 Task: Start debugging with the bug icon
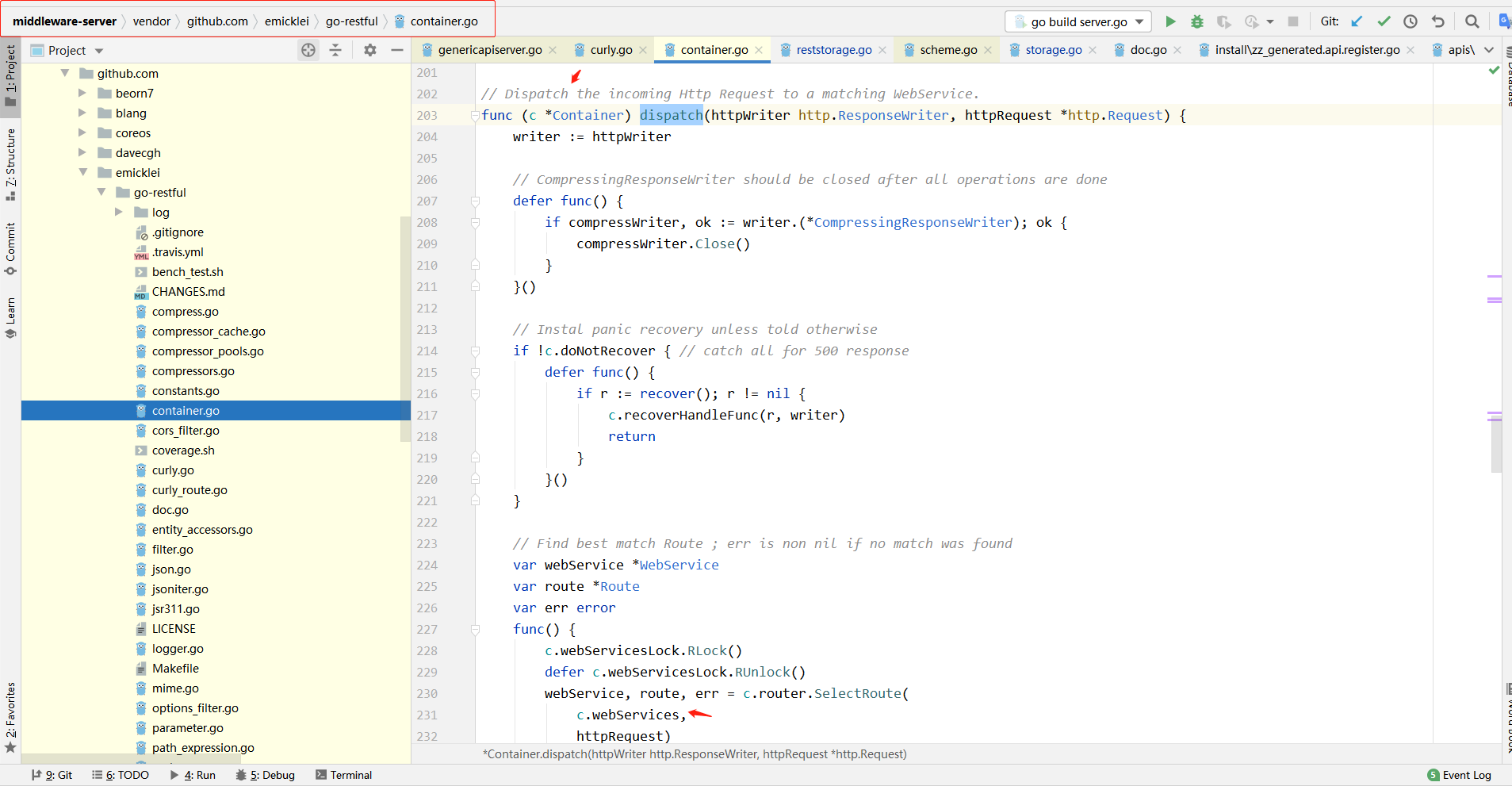(1197, 21)
